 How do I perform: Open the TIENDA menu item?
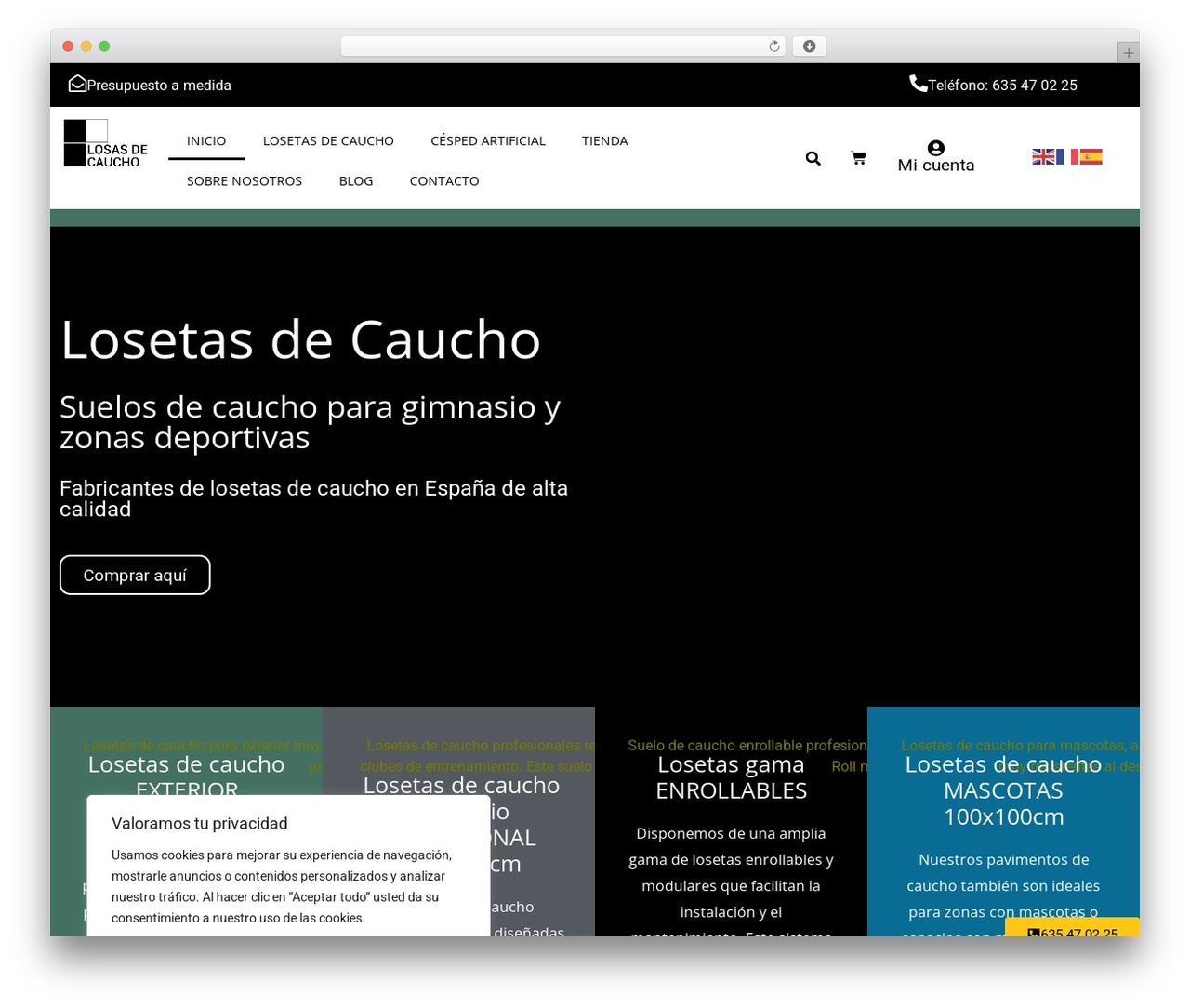[605, 141]
